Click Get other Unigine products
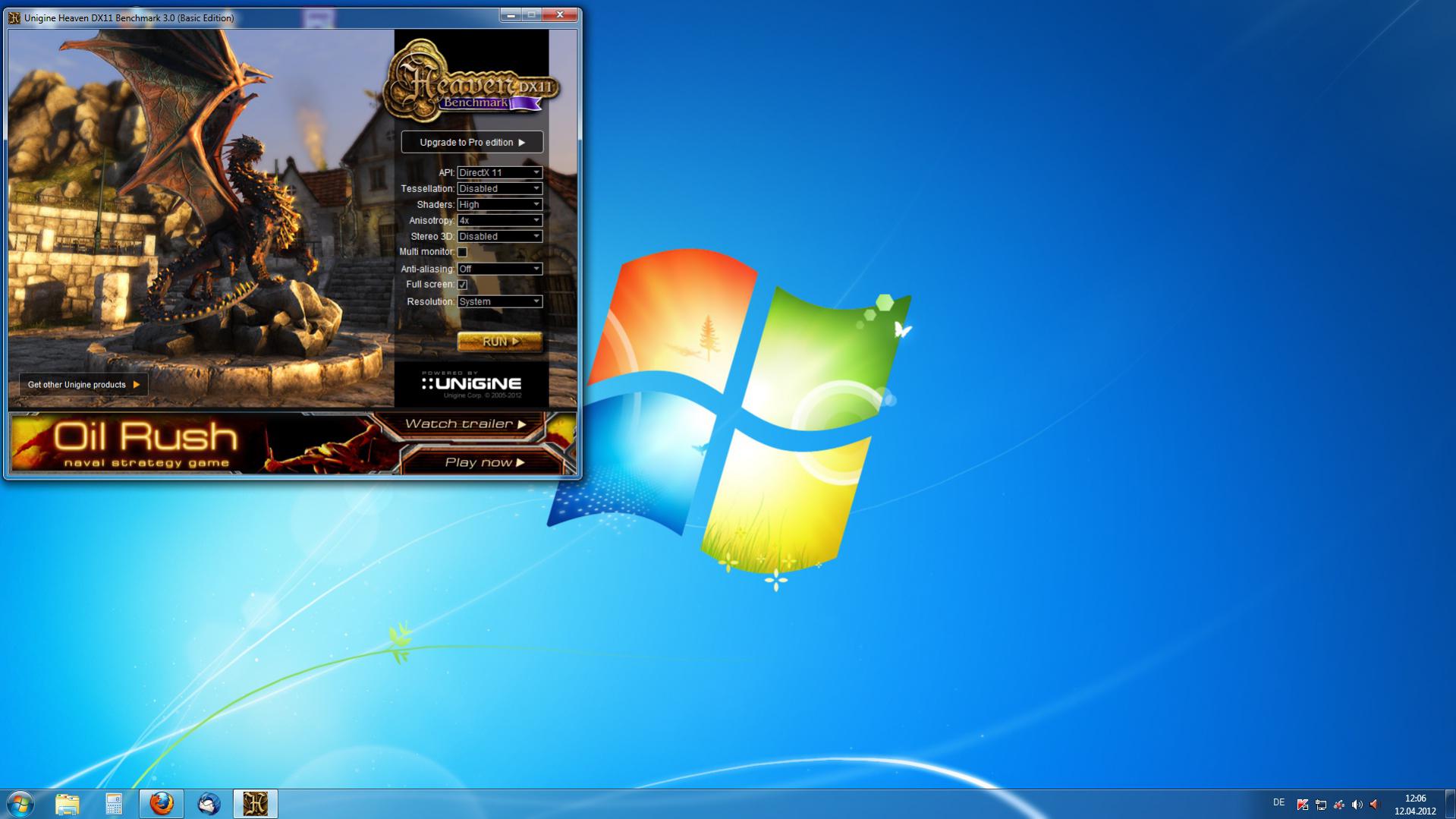1456x819 pixels. click(x=83, y=385)
